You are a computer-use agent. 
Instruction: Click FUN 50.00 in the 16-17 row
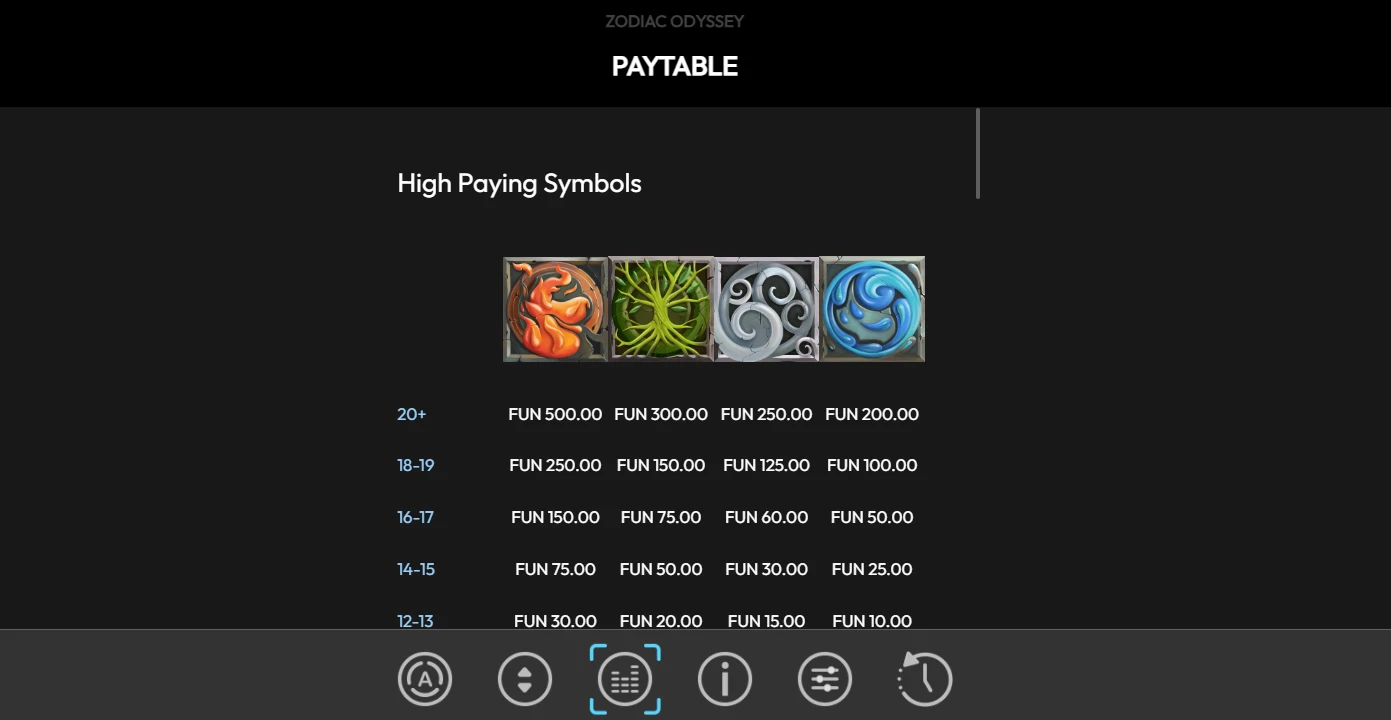click(872, 517)
